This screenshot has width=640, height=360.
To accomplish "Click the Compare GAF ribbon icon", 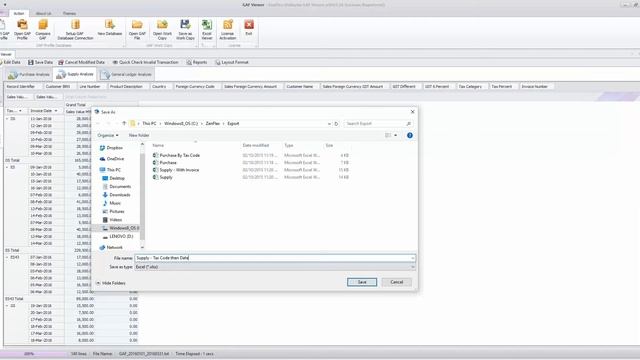I will 43,29.
